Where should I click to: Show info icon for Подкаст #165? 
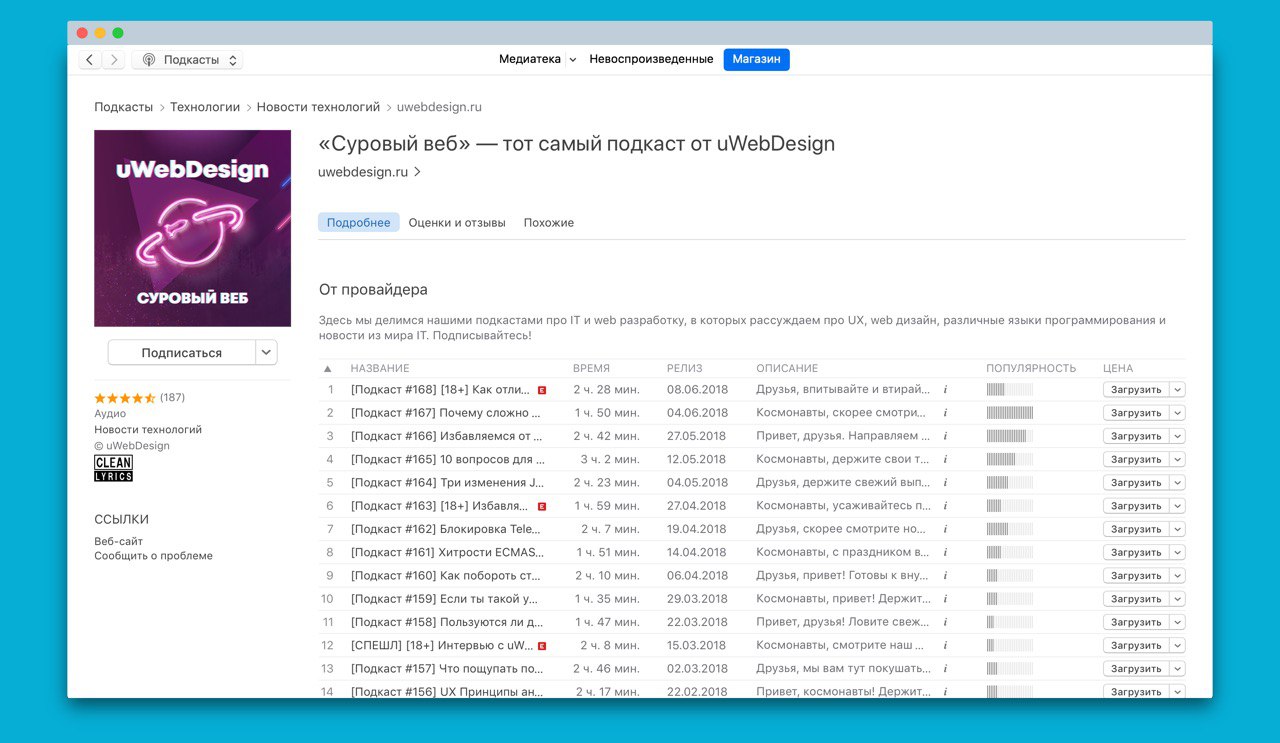[x=945, y=460]
